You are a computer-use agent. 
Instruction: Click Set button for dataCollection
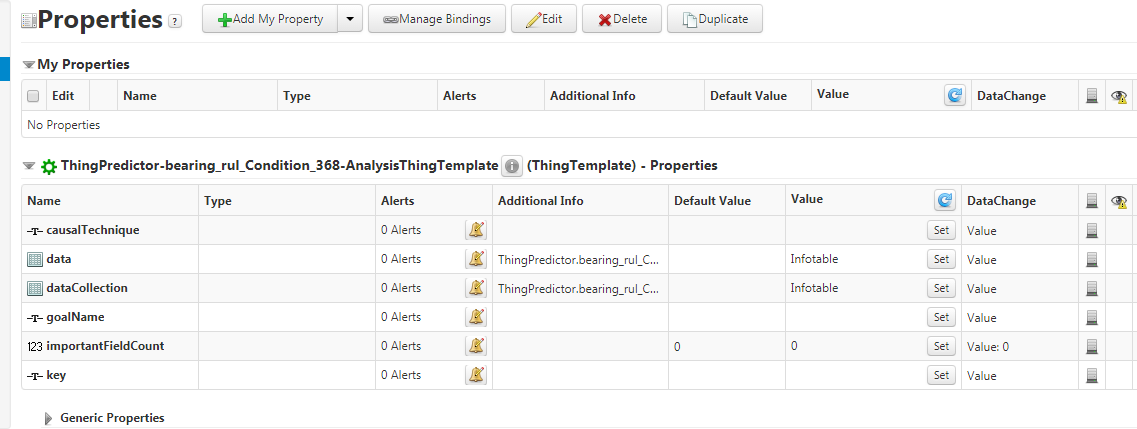click(x=941, y=288)
